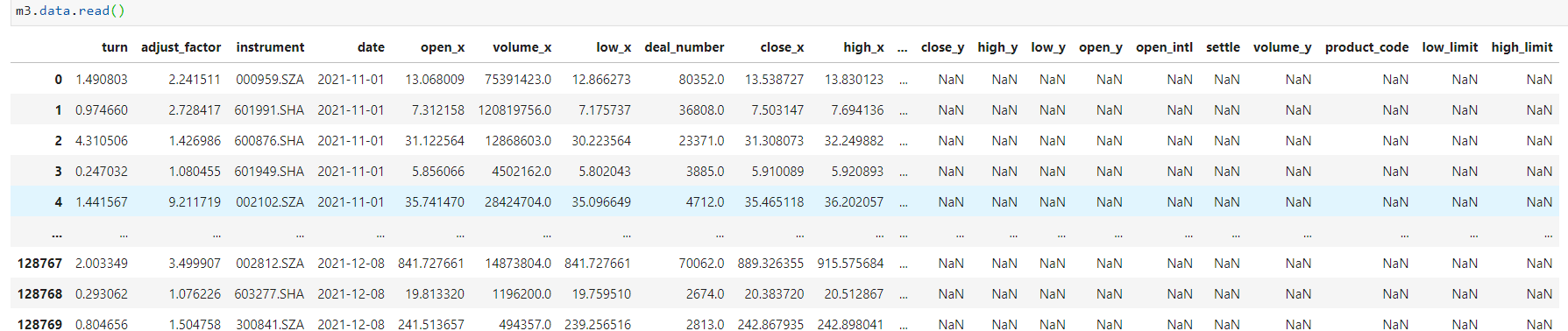Image resolution: width=1568 pixels, height=331 pixels.
Task: Click open_x value 13.068009
Action: click(435, 80)
